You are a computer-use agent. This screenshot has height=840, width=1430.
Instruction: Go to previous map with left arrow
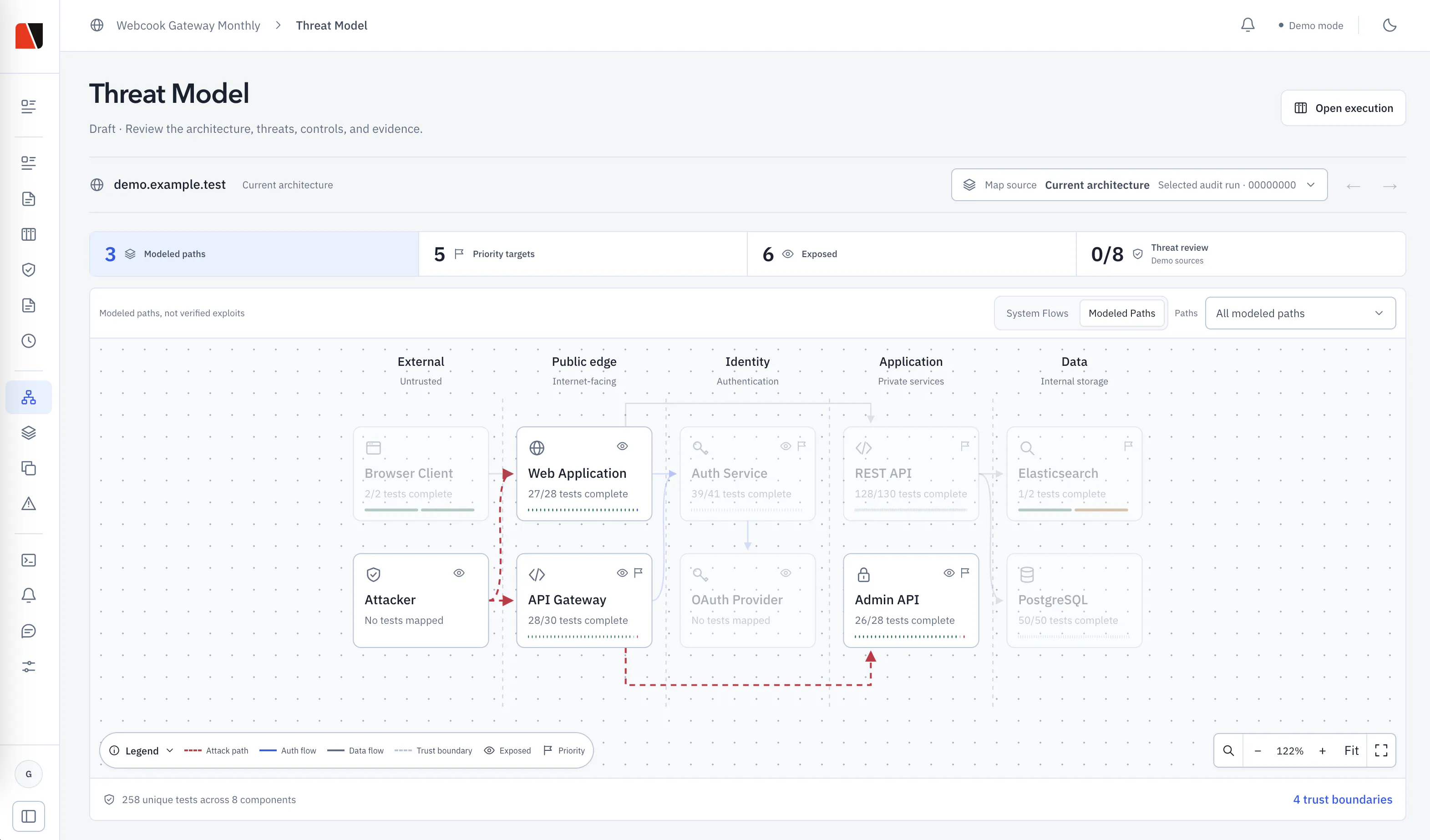click(x=1354, y=186)
